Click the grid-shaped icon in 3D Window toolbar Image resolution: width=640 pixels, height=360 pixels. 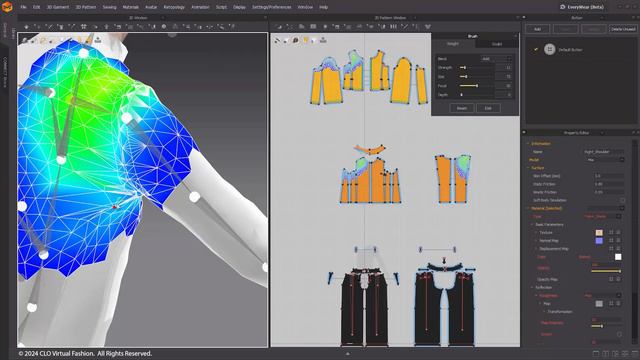pyautogui.click(x=84, y=27)
